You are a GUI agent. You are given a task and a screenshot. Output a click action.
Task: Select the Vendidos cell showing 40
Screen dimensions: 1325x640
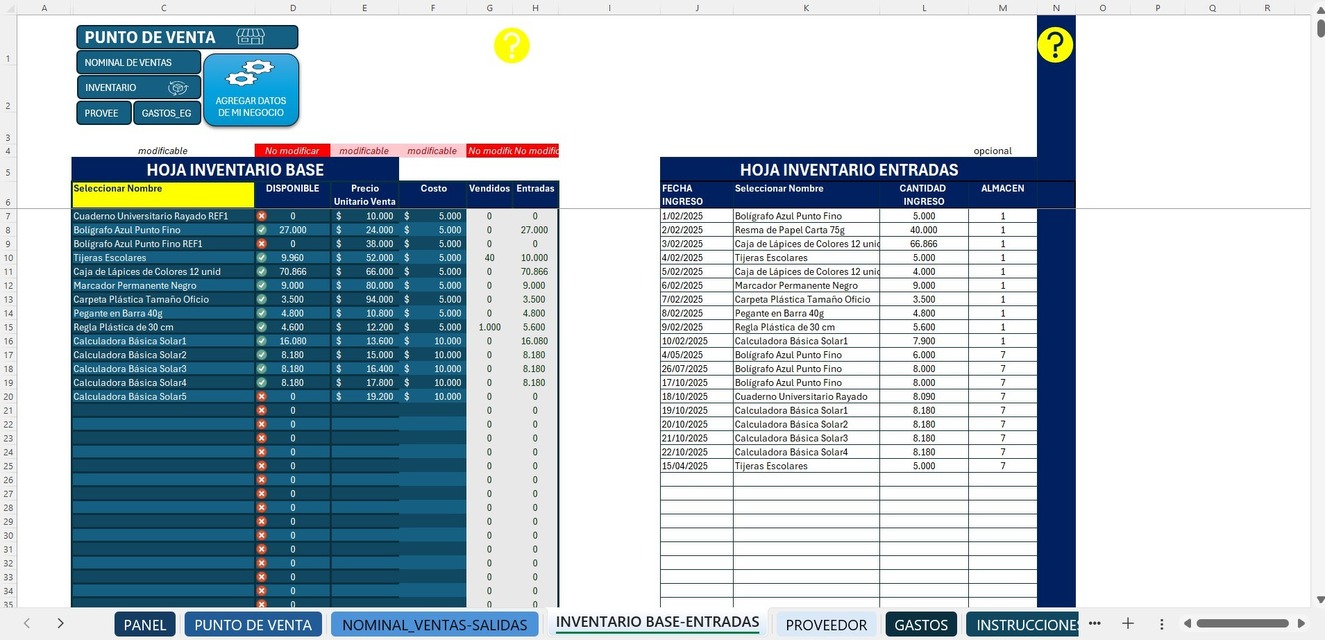point(489,258)
